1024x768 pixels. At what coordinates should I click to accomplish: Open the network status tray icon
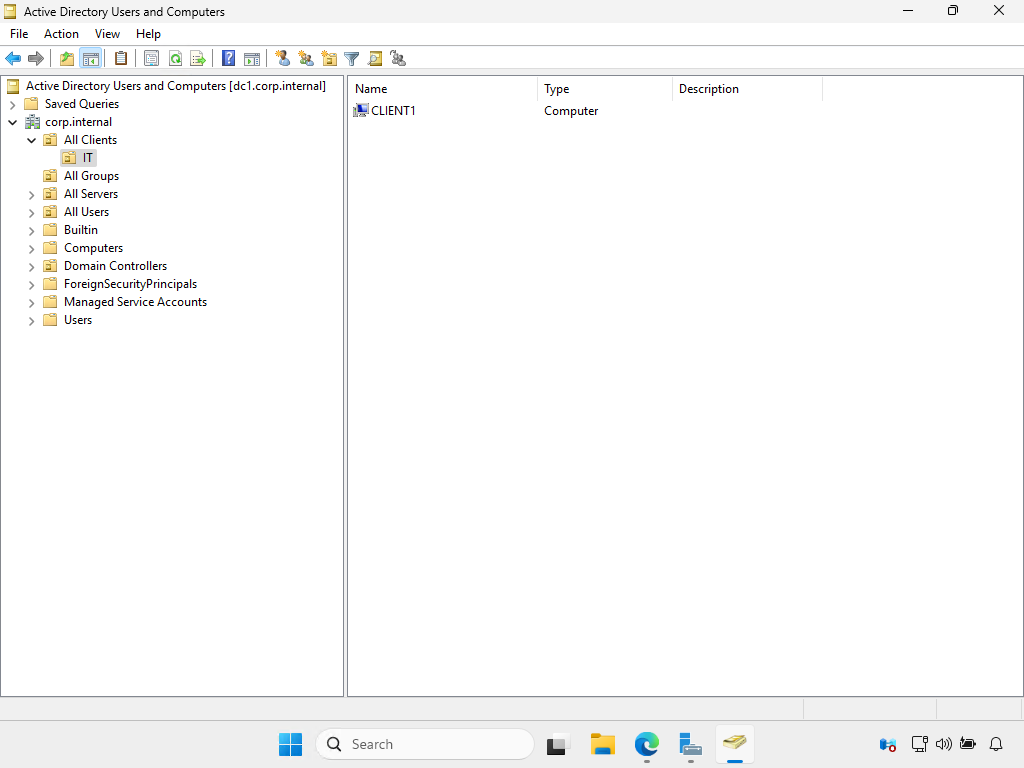click(920, 744)
